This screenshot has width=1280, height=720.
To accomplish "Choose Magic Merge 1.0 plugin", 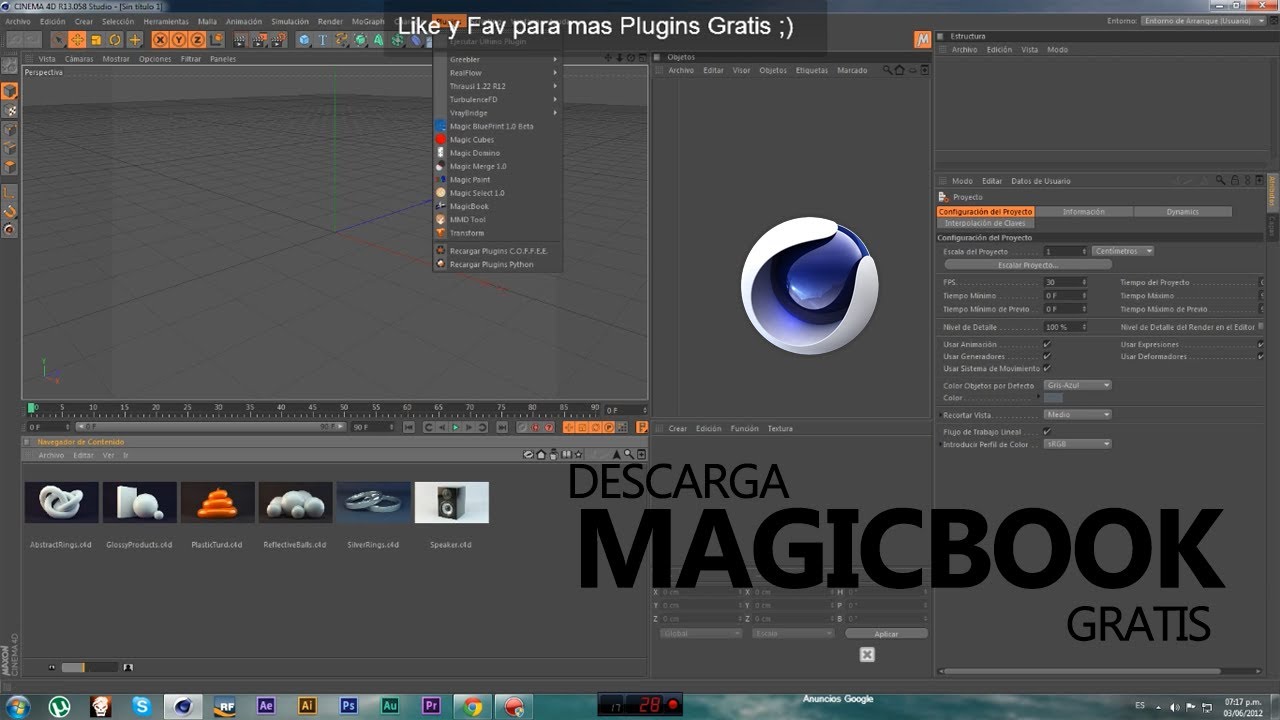I will [478, 166].
